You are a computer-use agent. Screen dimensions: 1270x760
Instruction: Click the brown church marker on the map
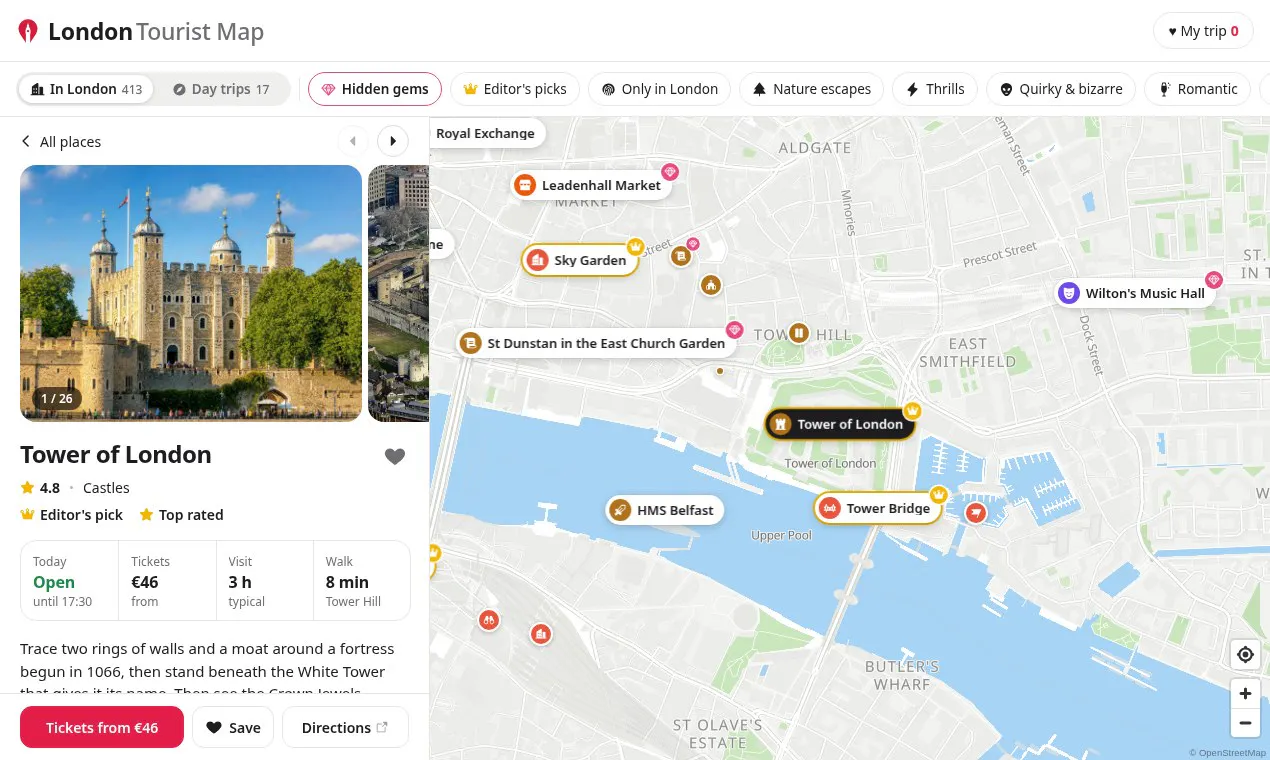[x=711, y=286]
